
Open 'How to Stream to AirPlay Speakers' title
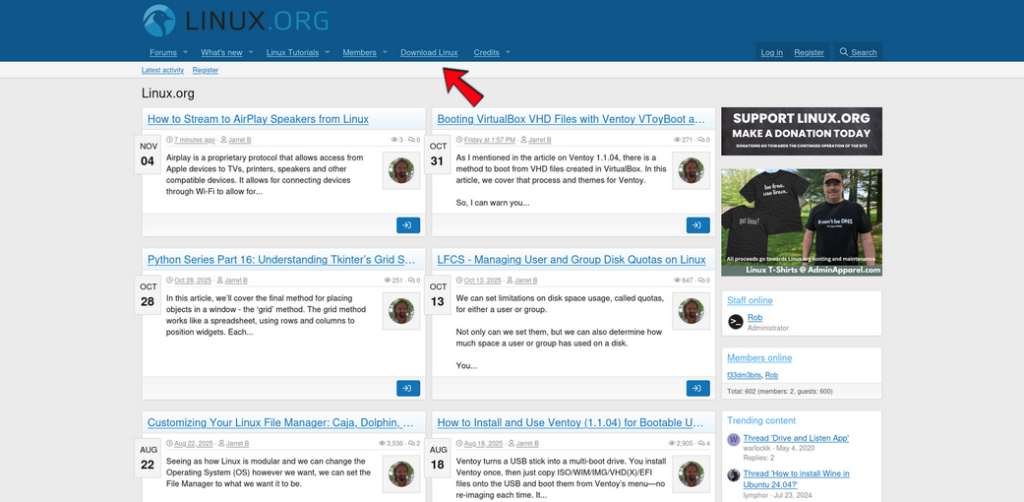point(258,119)
